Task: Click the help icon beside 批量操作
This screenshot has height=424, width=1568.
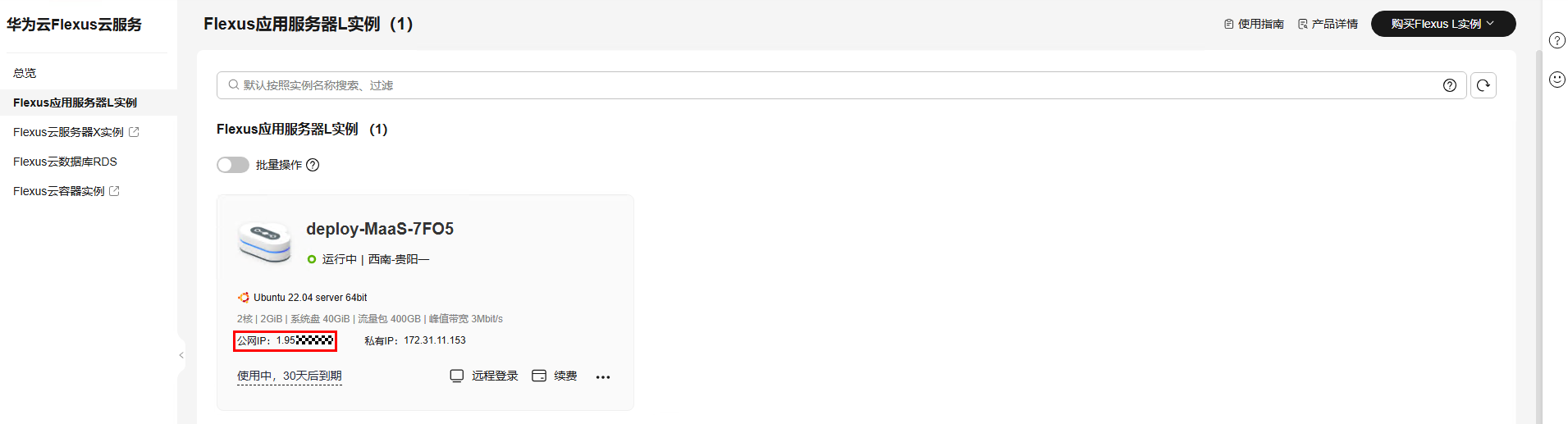Action: click(313, 165)
